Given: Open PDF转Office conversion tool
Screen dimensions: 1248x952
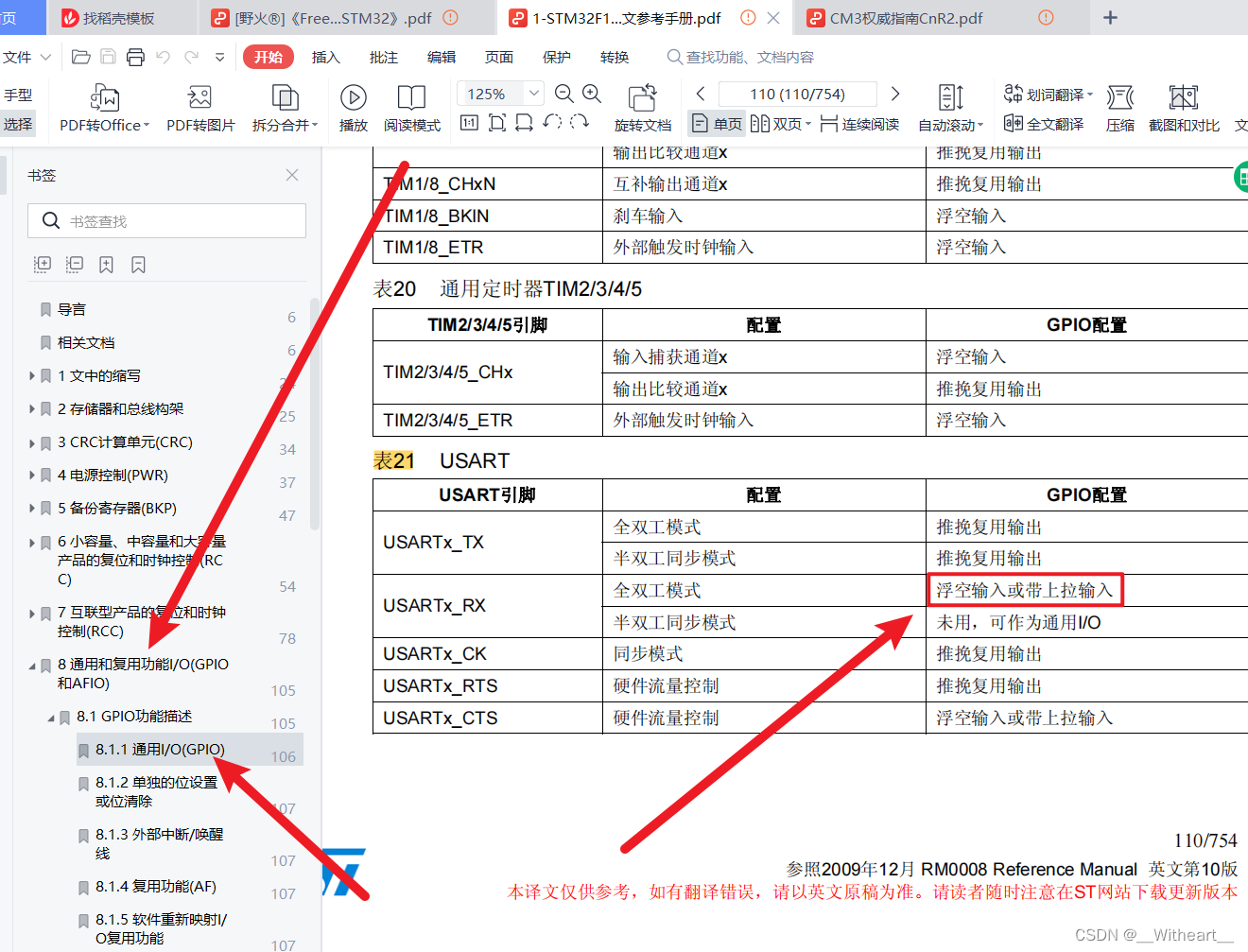Looking at the screenshot, I should click(x=104, y=109).
